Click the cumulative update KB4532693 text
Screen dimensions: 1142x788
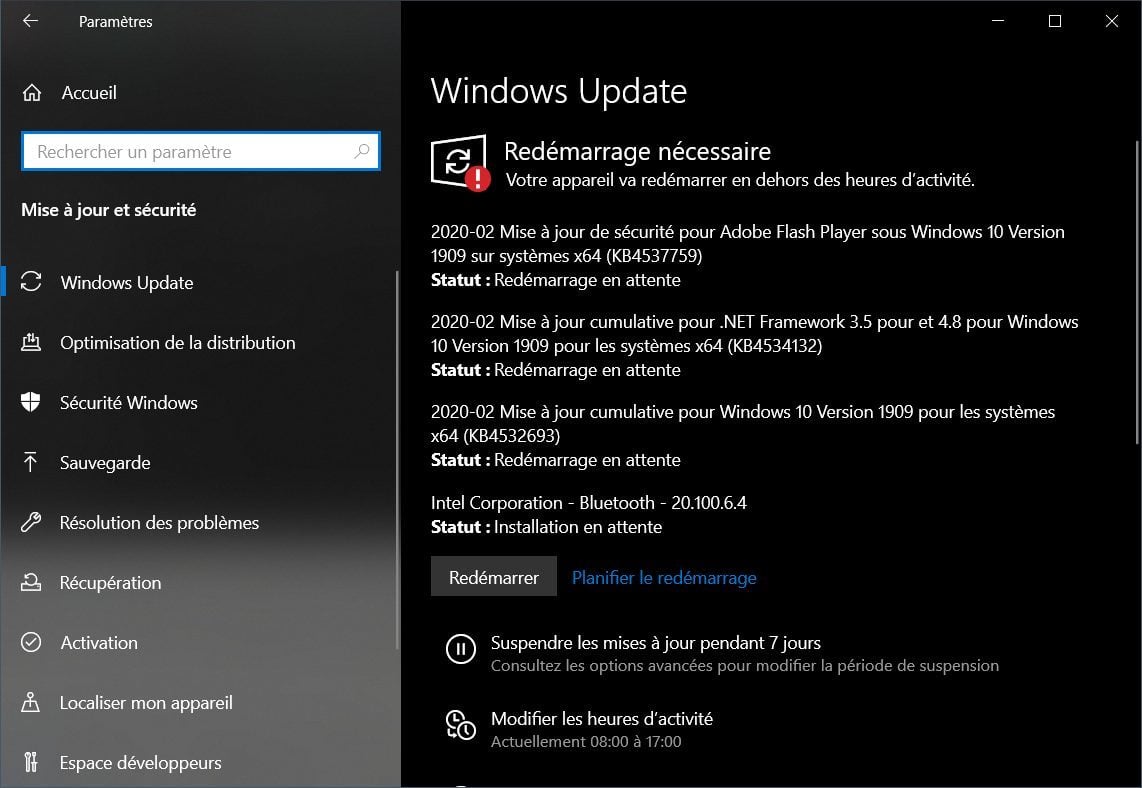743,423
